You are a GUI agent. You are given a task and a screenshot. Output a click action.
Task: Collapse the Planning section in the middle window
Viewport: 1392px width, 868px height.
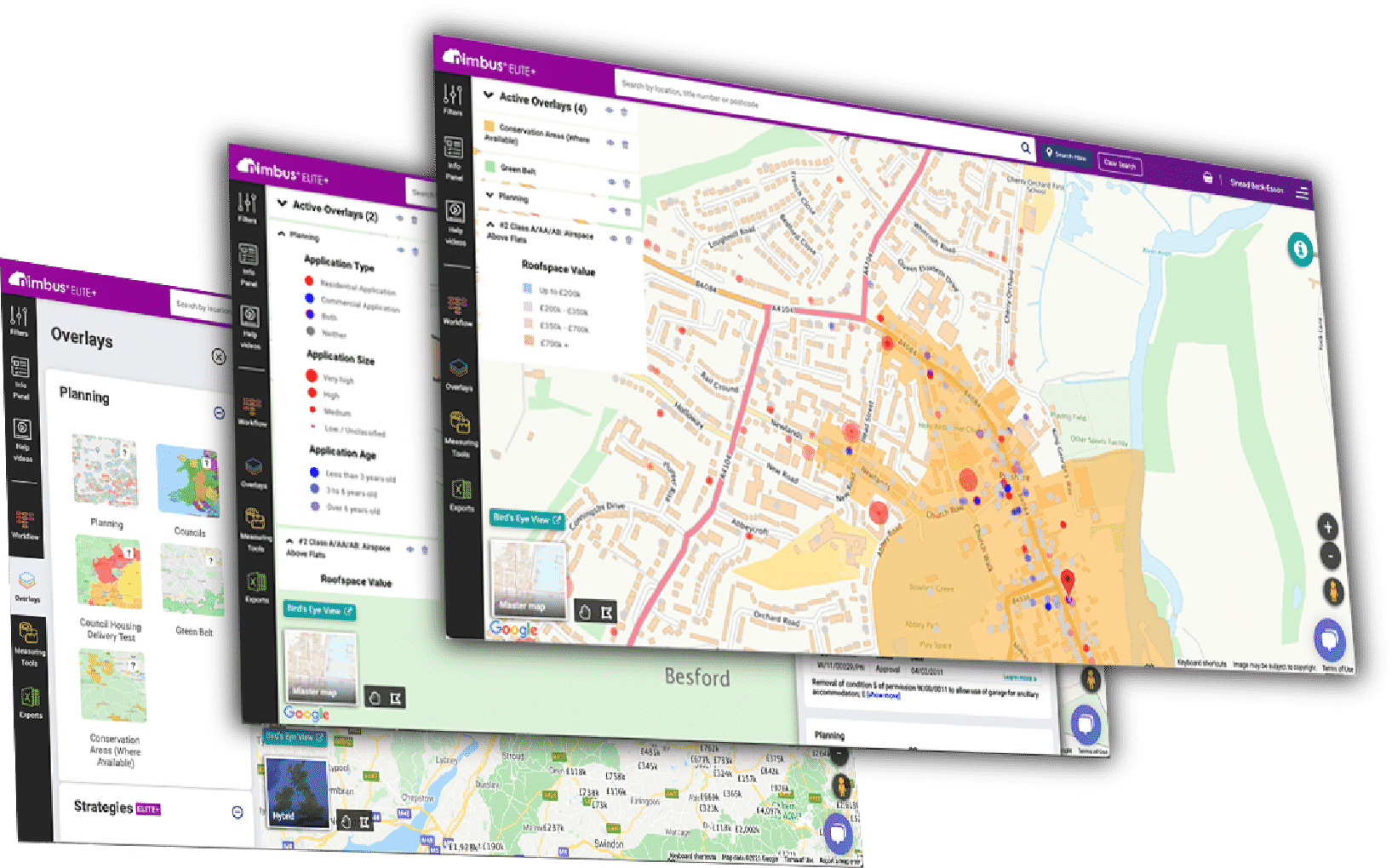click(283, 233)
